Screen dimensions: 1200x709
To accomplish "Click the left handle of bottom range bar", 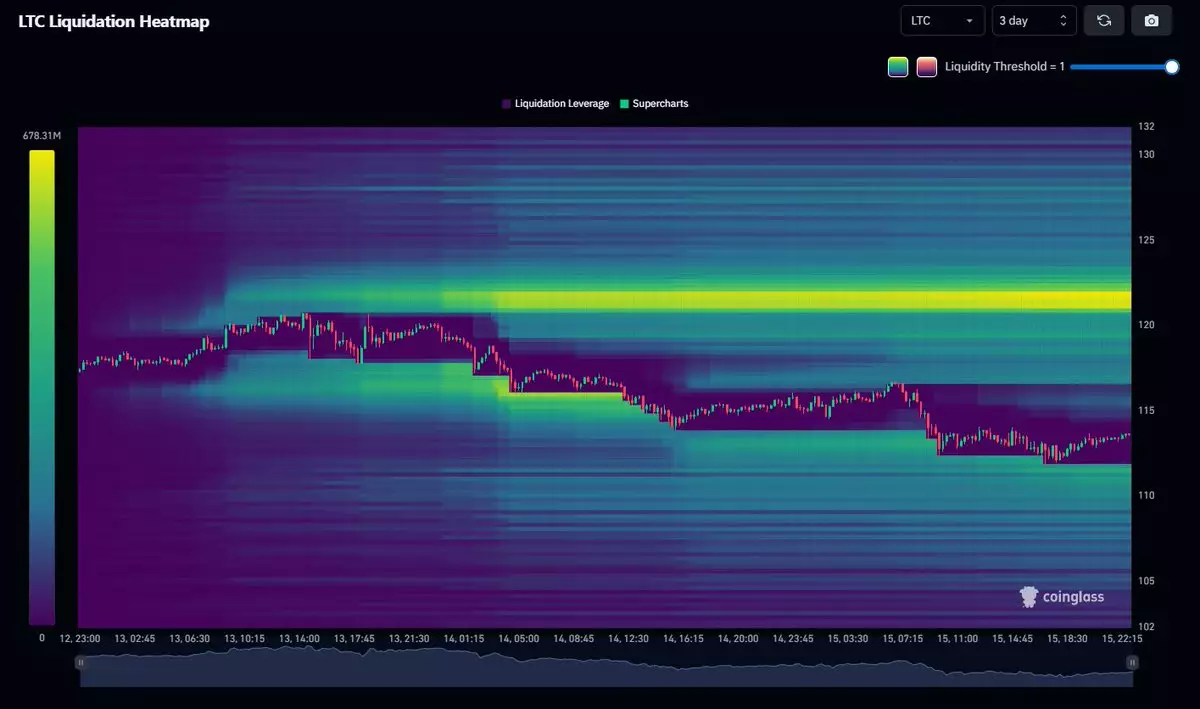I will point(80,662).
